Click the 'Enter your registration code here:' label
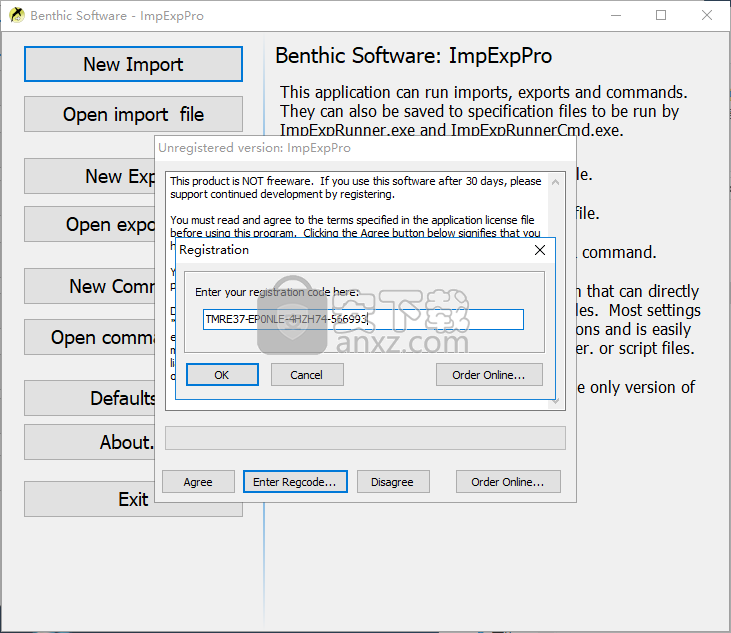 (277, 292)
